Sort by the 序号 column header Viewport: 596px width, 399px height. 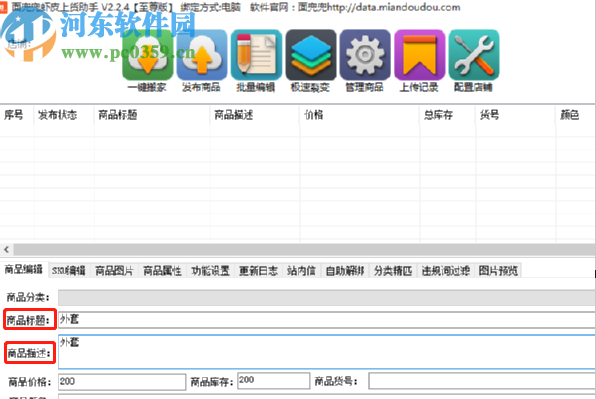coord(17,115)
